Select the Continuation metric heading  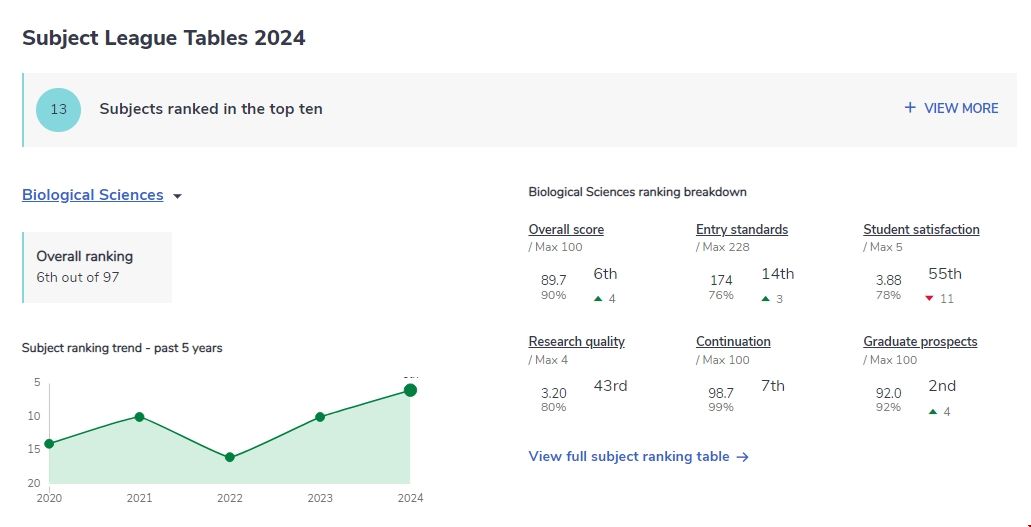tap(733, 341)
